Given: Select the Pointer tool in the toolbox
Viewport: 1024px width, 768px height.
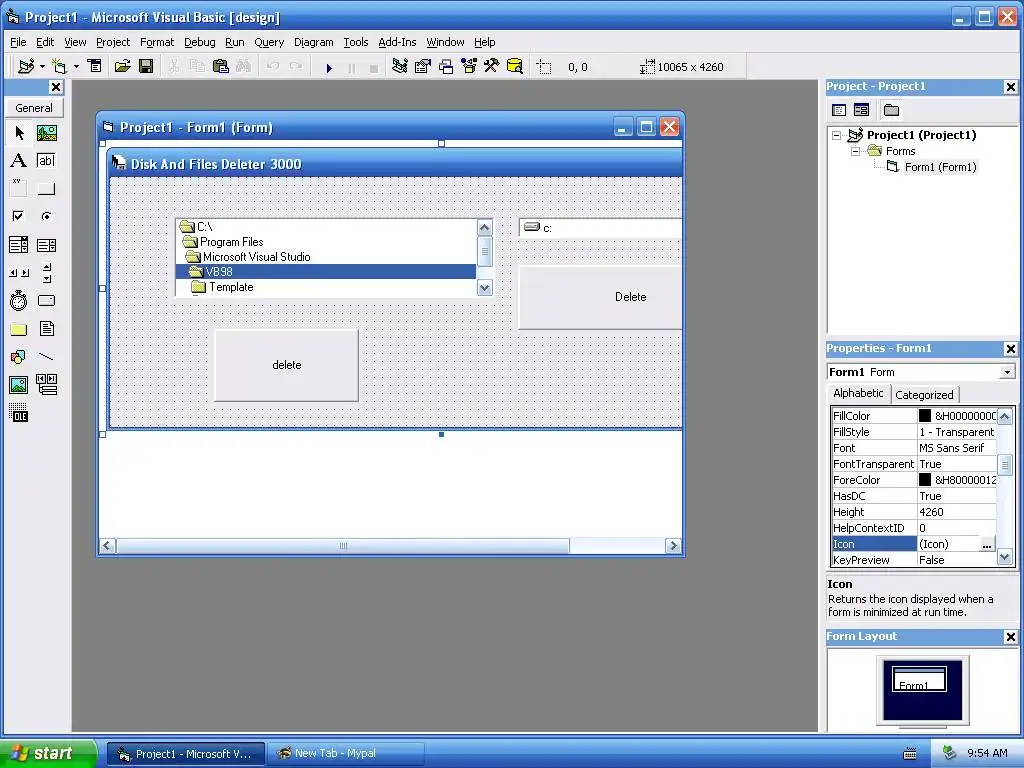Looking at the screenshot, I should coord(19,133).
